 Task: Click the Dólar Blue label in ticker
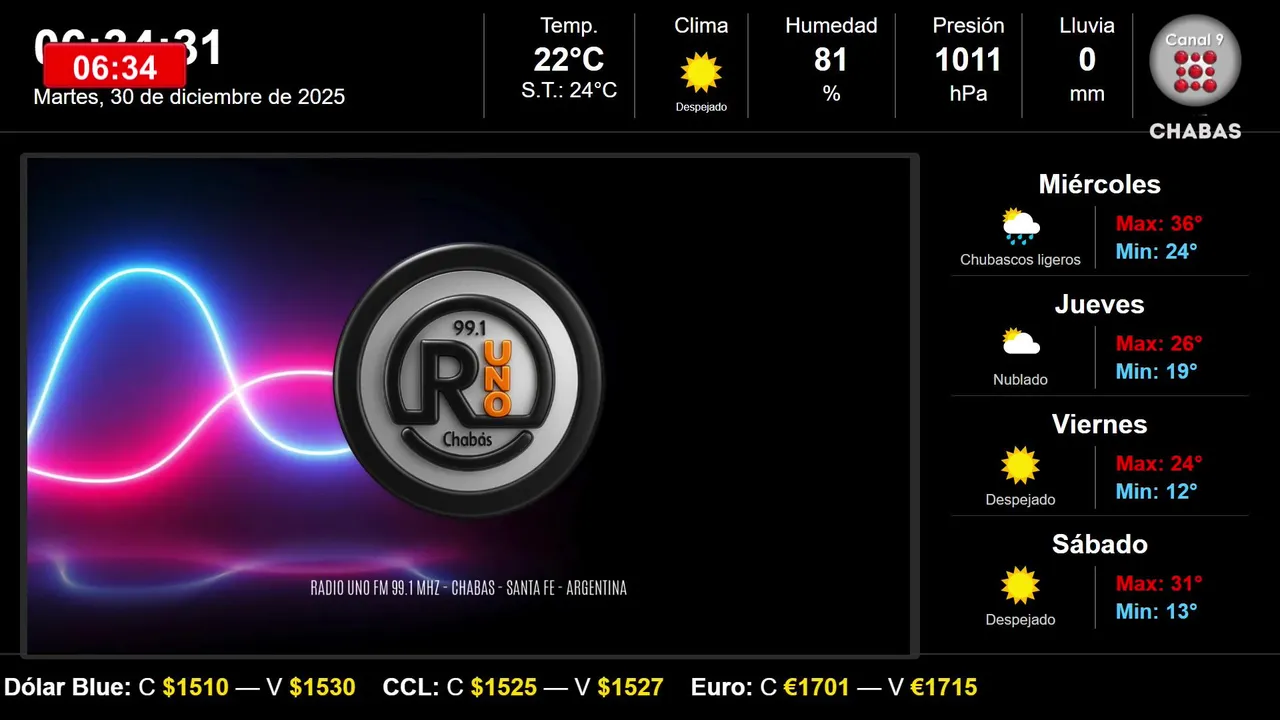pyautogui.click(x=67, y=687)
